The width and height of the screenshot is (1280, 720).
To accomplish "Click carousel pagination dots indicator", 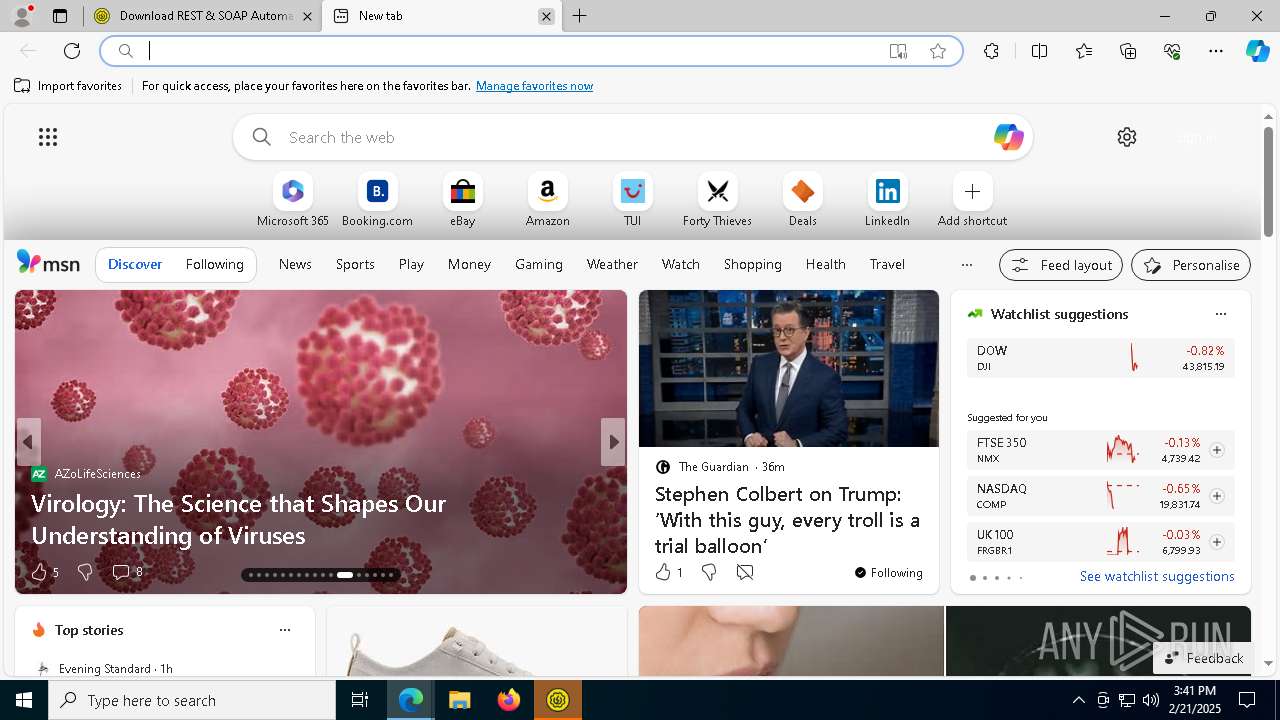I will pos(320,575).
